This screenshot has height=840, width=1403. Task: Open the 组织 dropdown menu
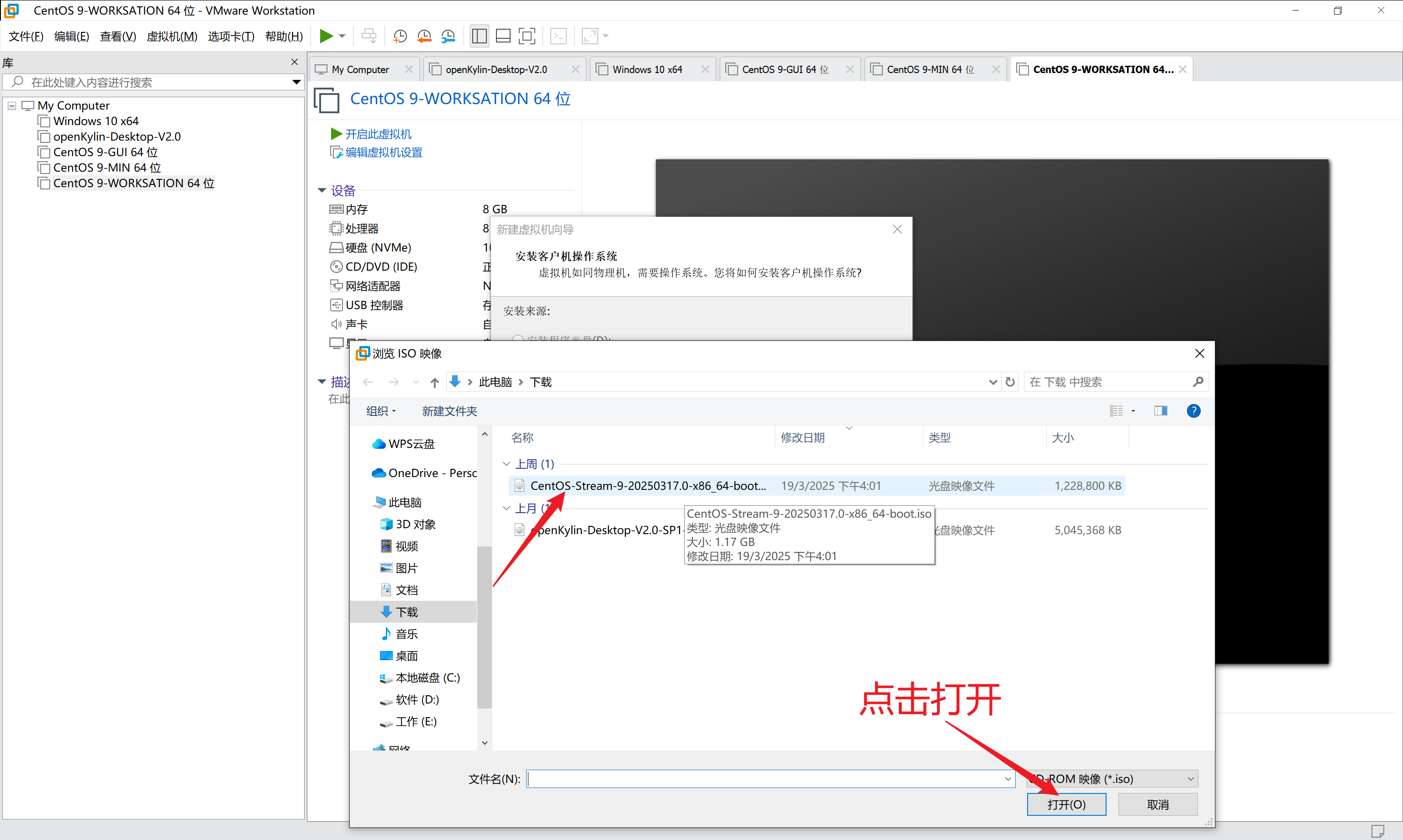(381, 411)
